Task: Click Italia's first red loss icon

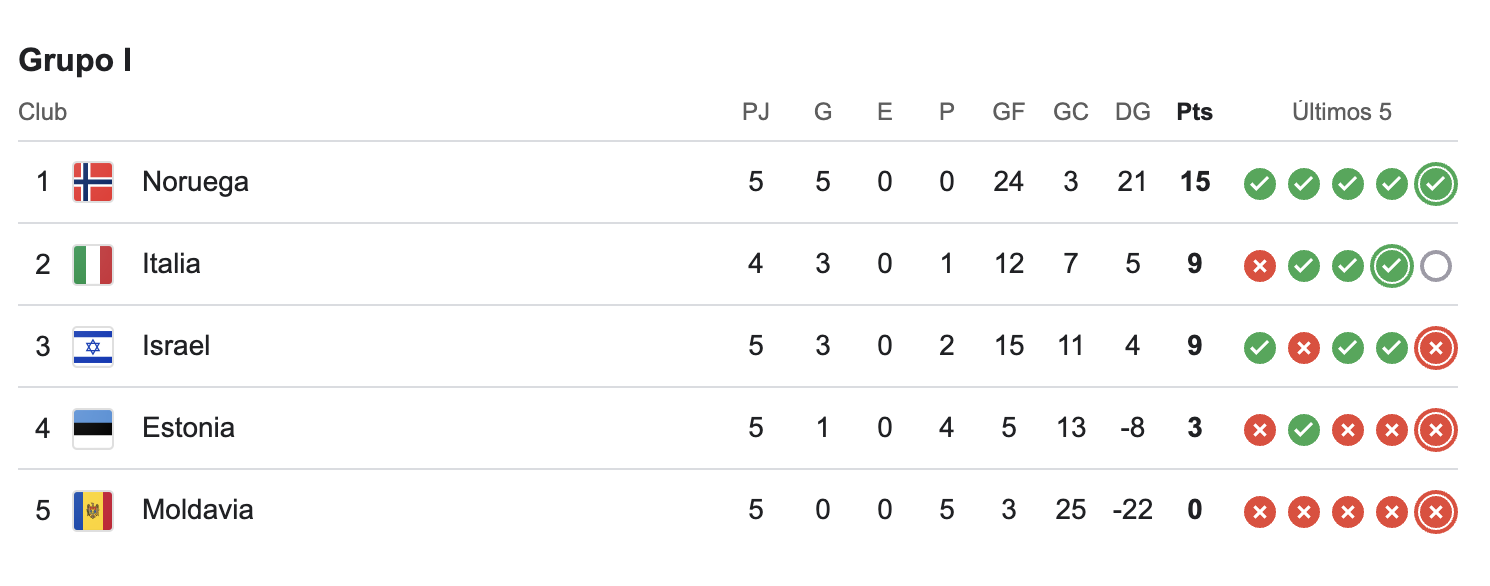Action: tap(1260, 265)
